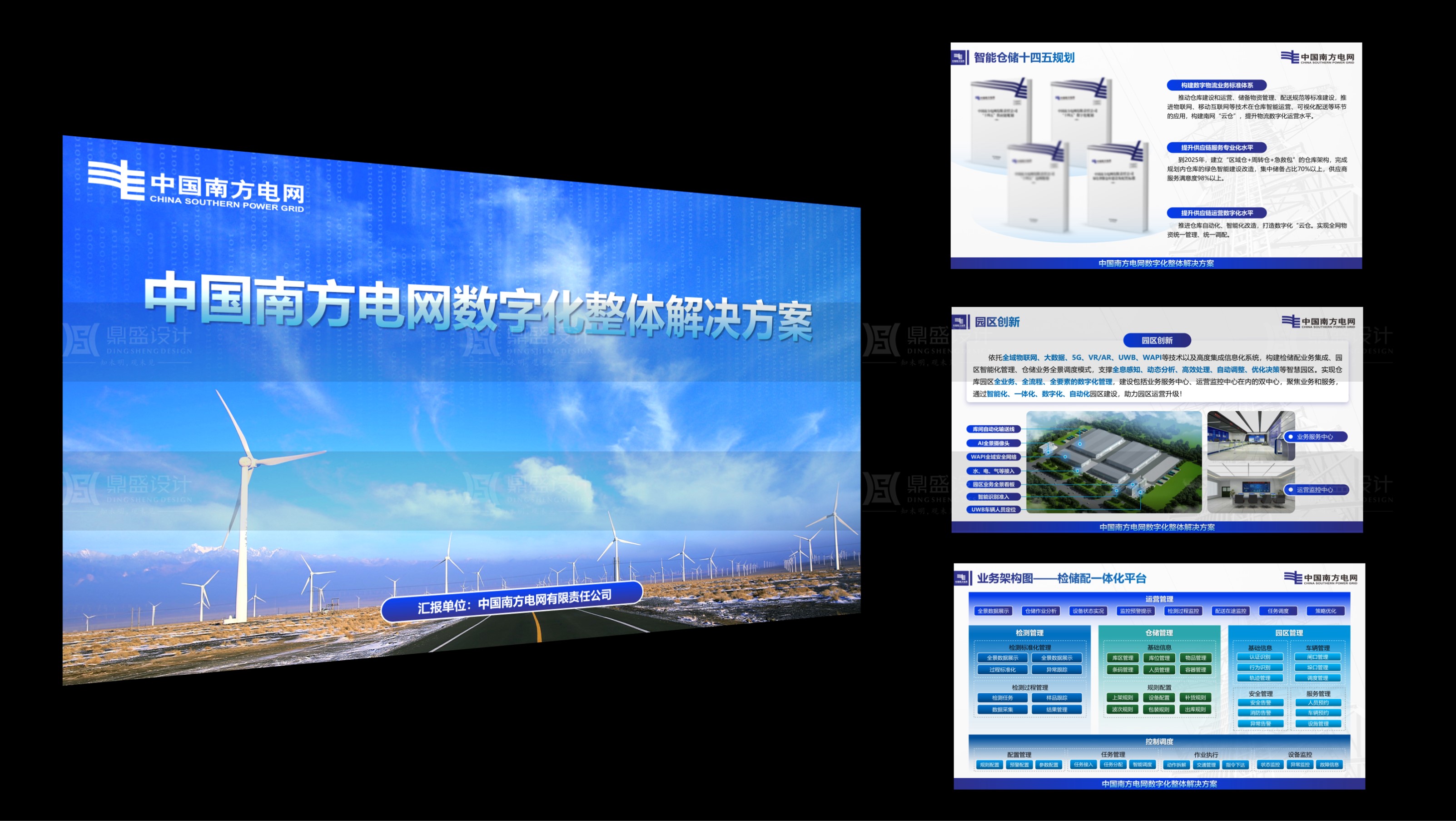Click the 故障信息 block under 设备监控
The width and height of the screenshot is (1456, 821).
(x=1329, y=765)
